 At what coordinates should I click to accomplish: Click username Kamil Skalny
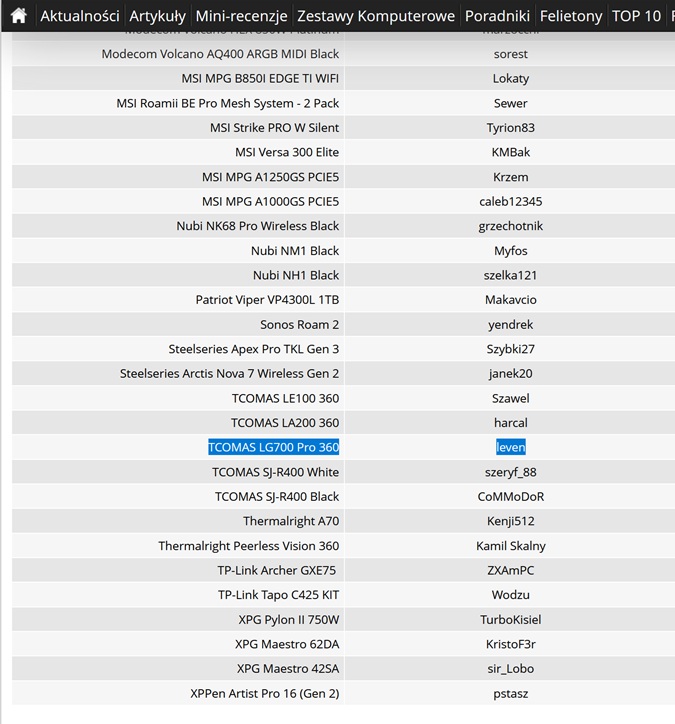tap(511, 546)
